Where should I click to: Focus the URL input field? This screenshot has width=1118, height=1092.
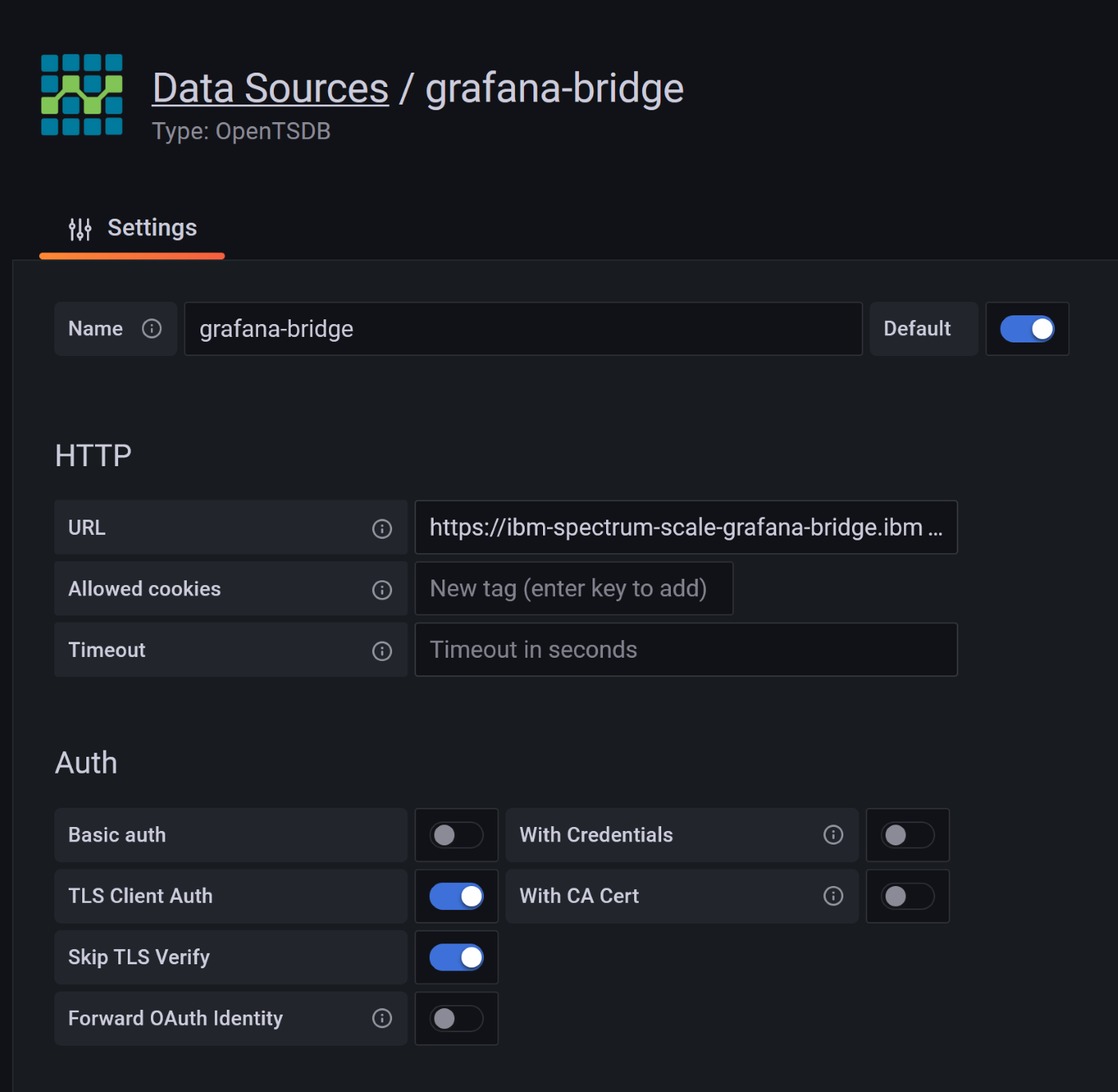tap(685, 528)
